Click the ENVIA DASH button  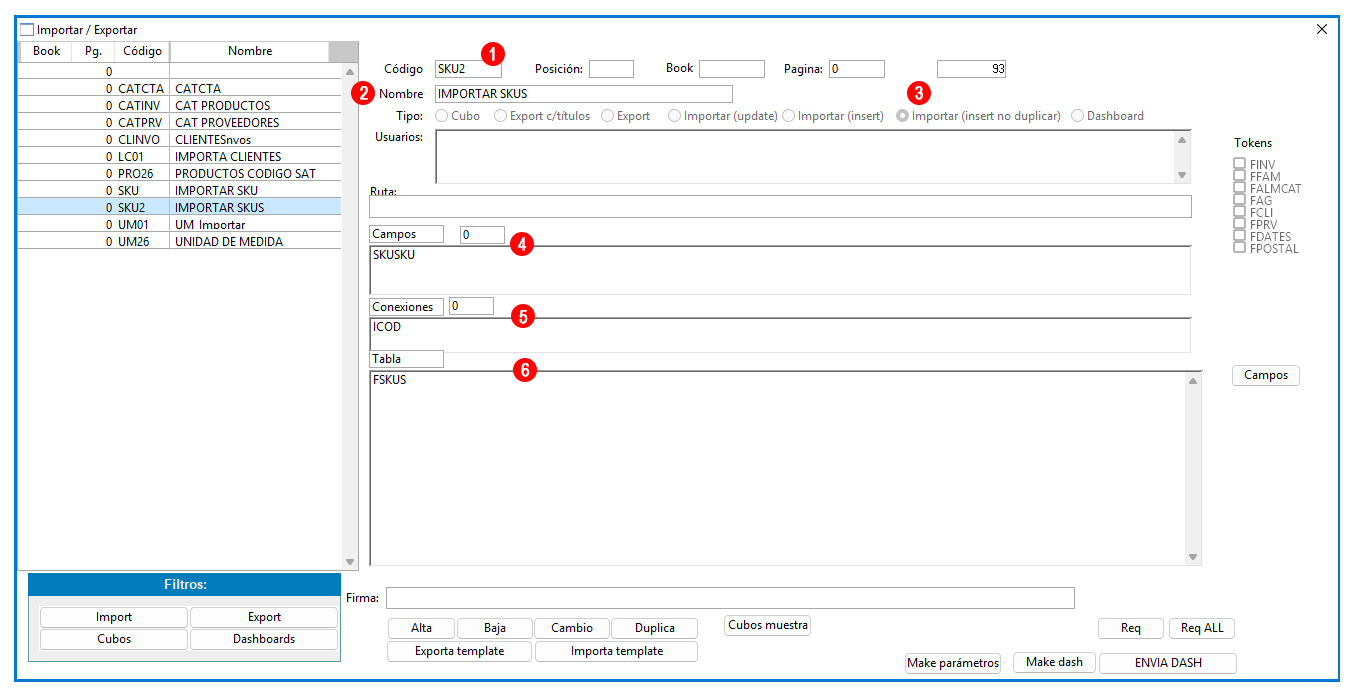point(1168,663)
